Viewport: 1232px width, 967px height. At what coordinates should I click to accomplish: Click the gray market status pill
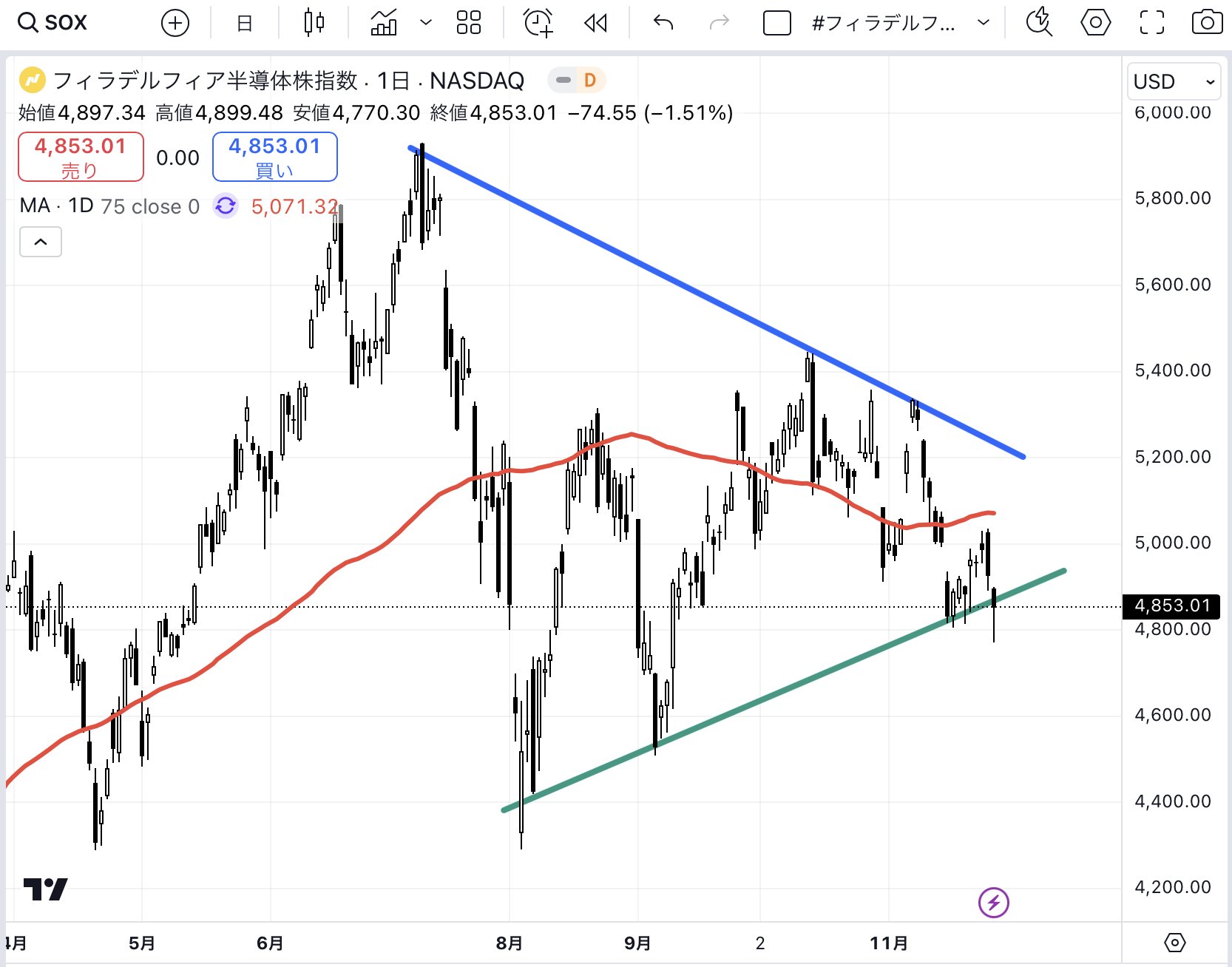click(x=563, y=80)
